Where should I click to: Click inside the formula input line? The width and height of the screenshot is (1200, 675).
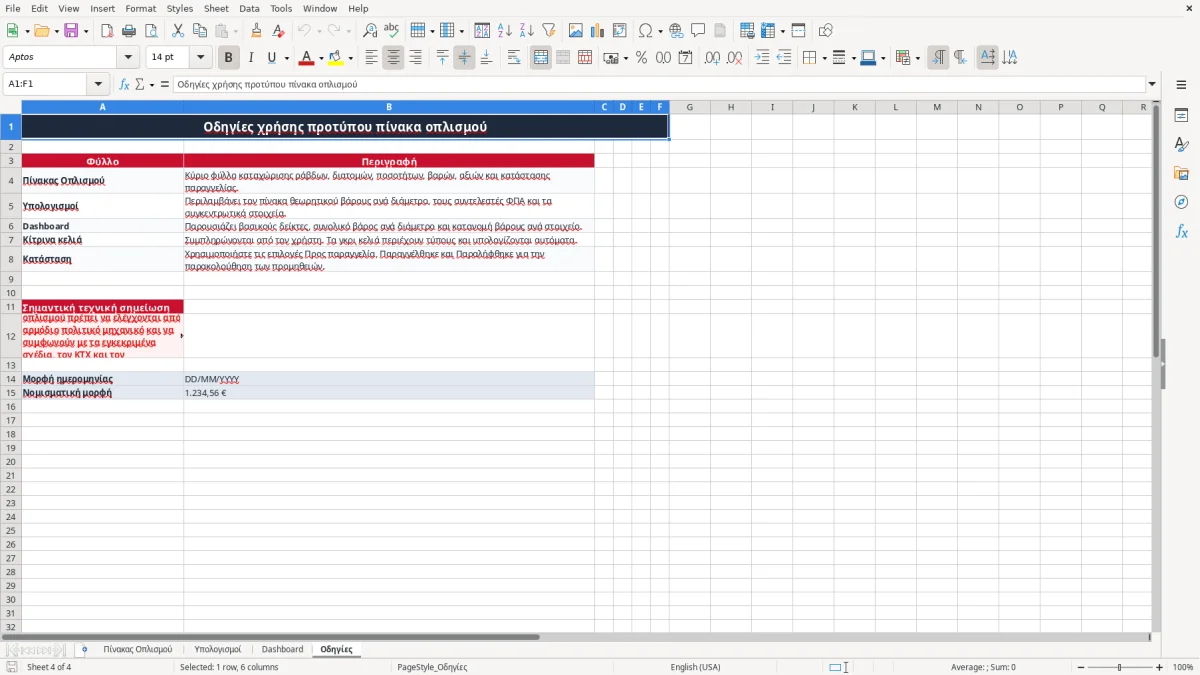[659, 85]
